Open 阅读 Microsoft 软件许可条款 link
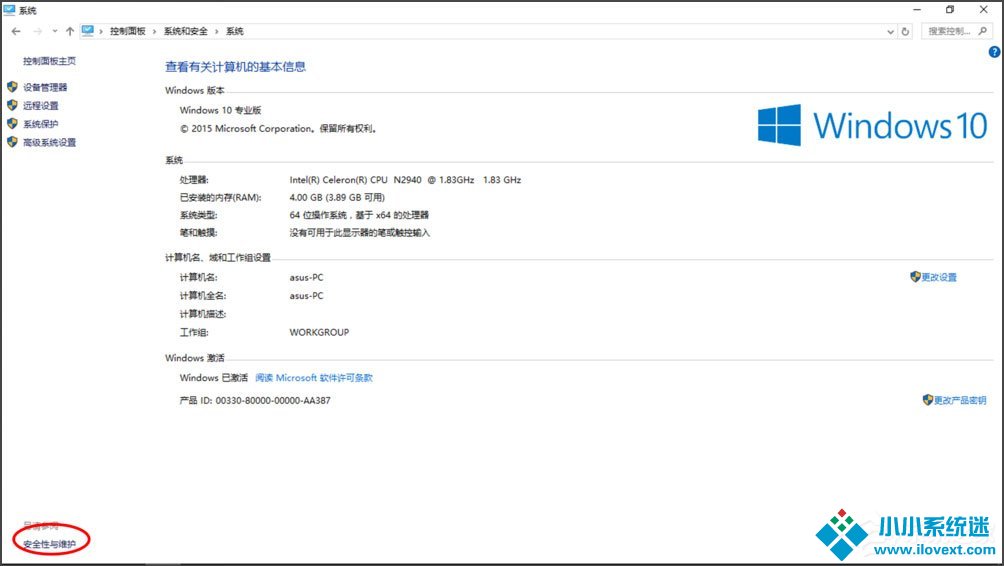Screen dimensions: 1004x566 314,378
